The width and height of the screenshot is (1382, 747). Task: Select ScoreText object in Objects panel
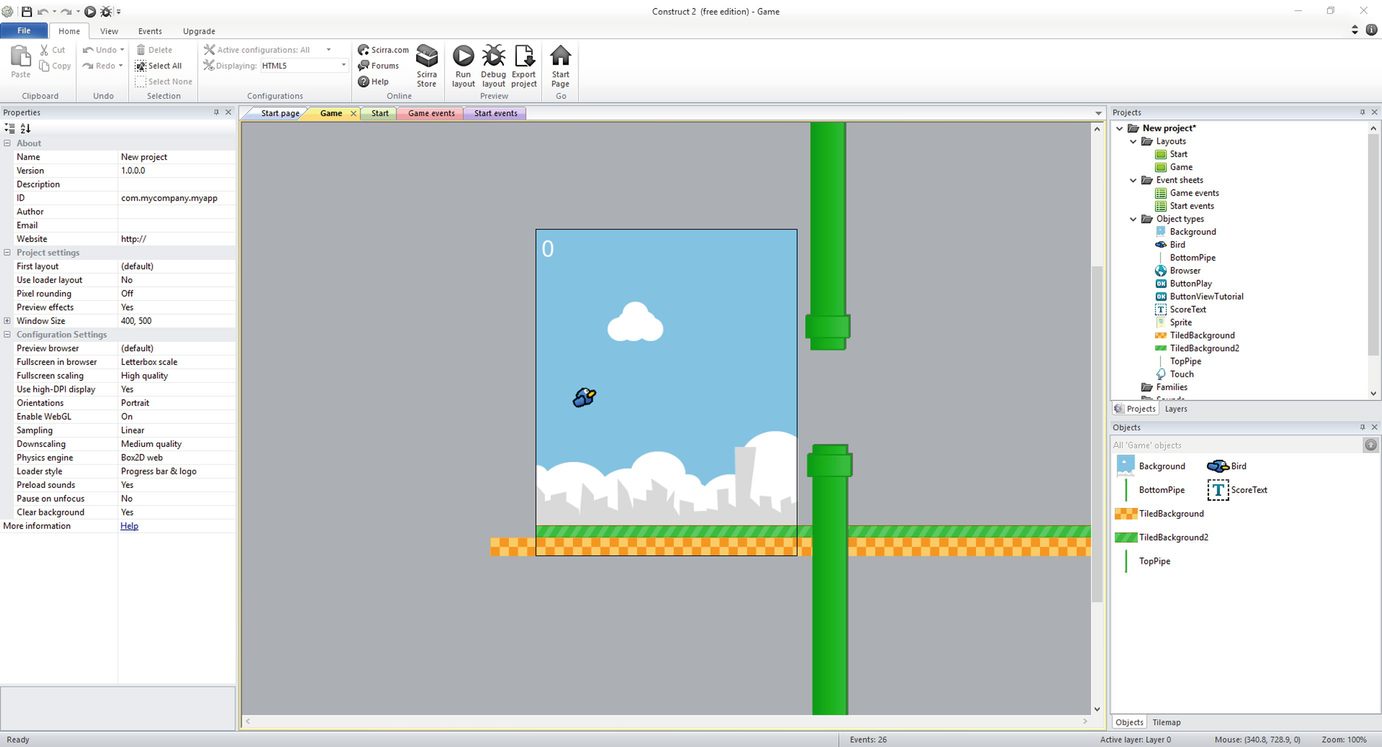(1238, 490)
